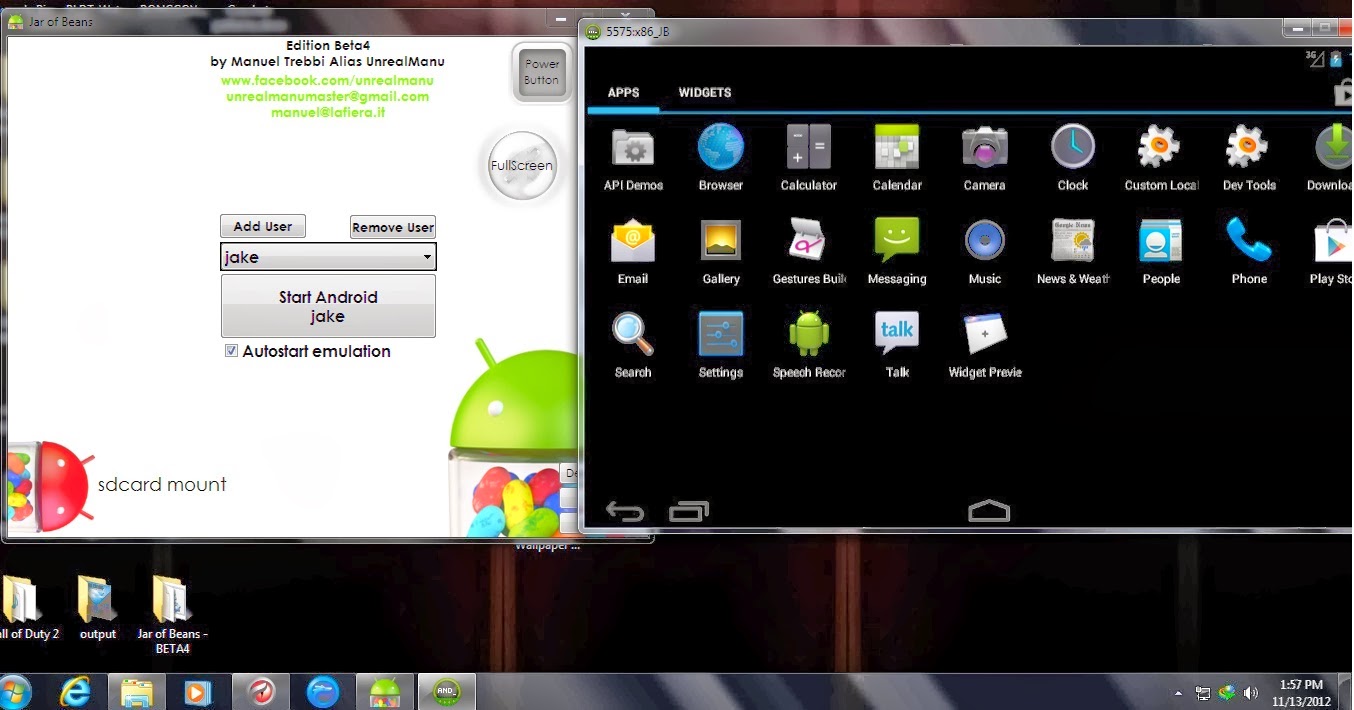
Task: Launch the Gestures Builder app
Action: (809, 251)
